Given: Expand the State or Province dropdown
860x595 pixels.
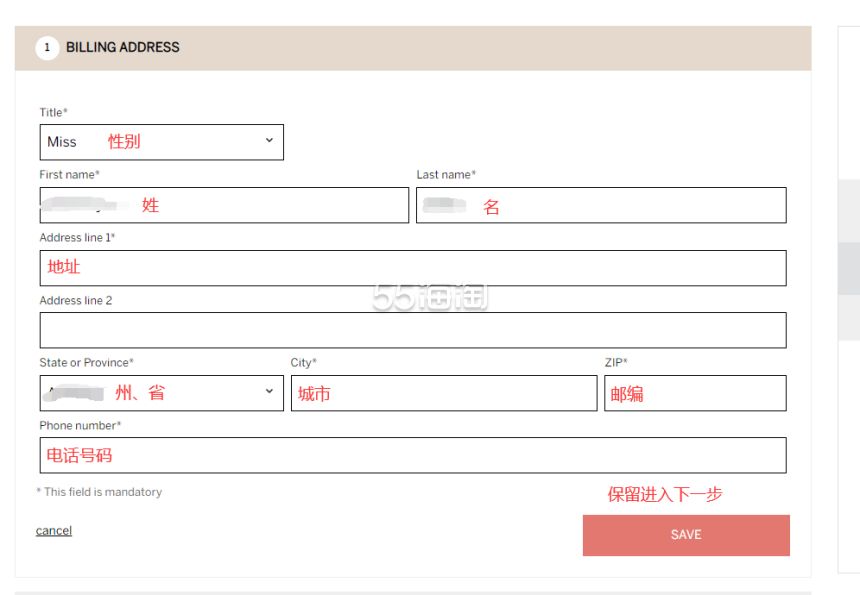Looking at the screenshot, I should (161, 393).
